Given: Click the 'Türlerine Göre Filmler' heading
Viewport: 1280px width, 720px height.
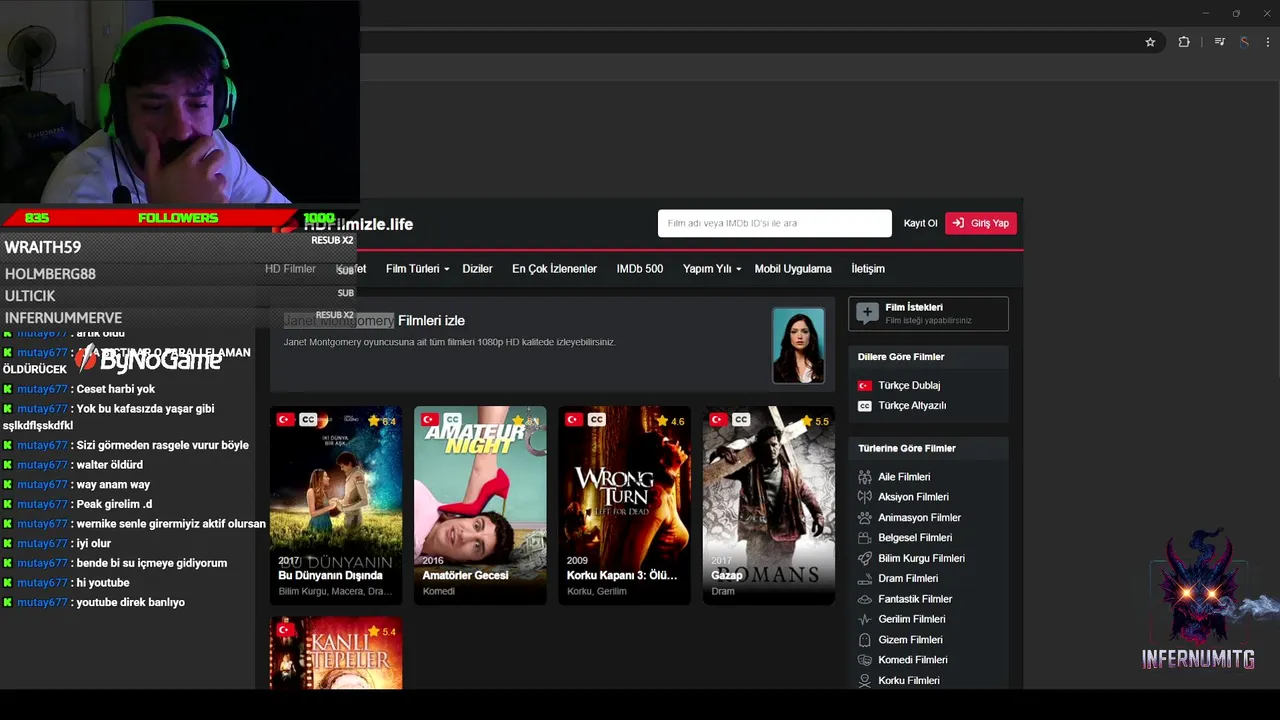Looking at the screenshot, I should 907,449.
